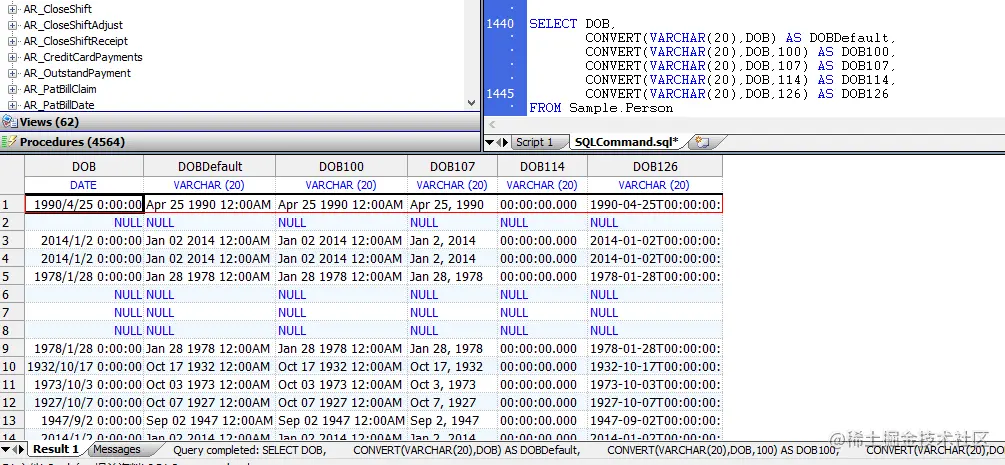The image size is (1005, 465).
Task: Click the DOB100 cell 'Sep 02 1947 12:00AM'
Action: pos(342,420)
